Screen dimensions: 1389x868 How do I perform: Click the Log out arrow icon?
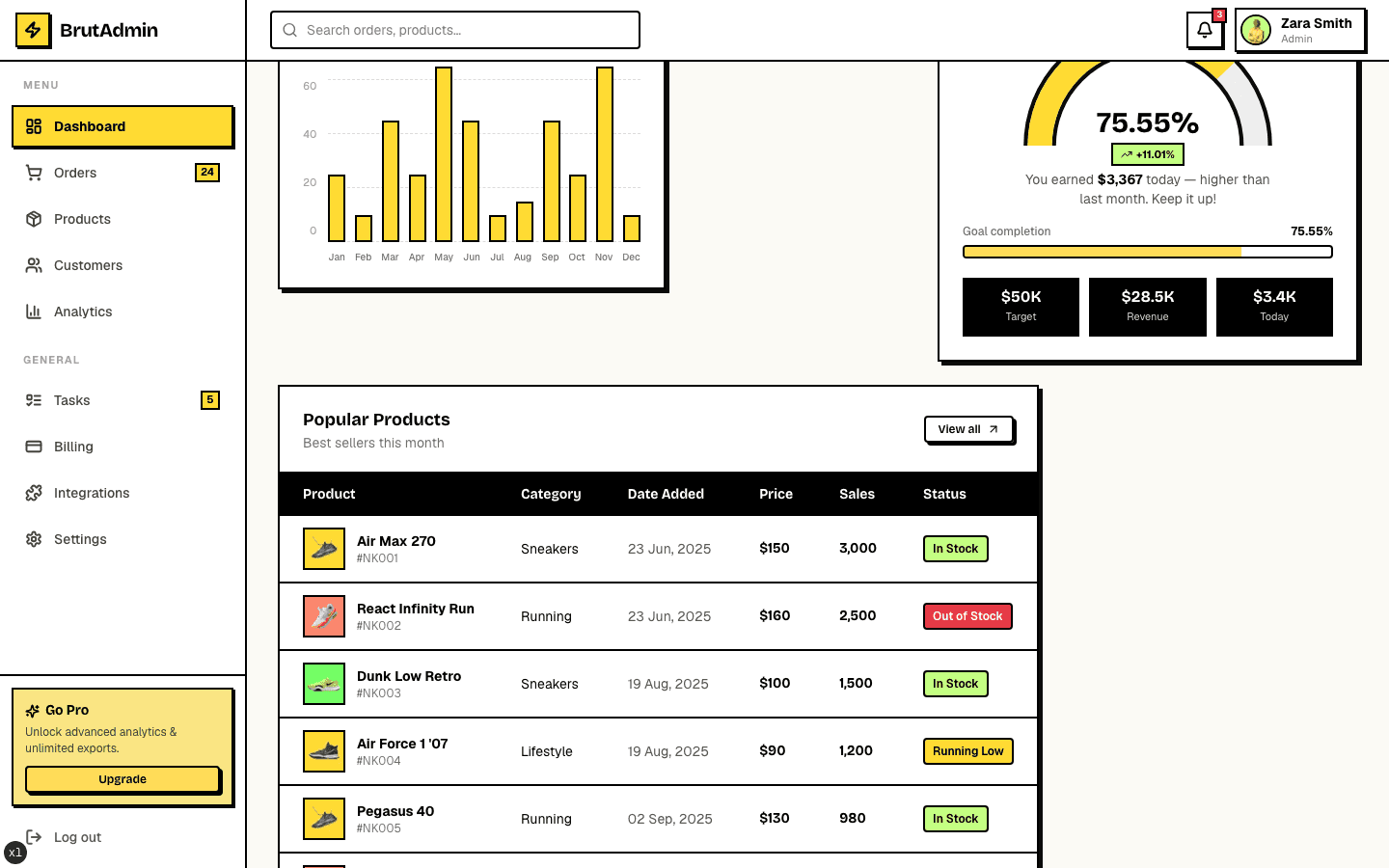coord(34,837)
